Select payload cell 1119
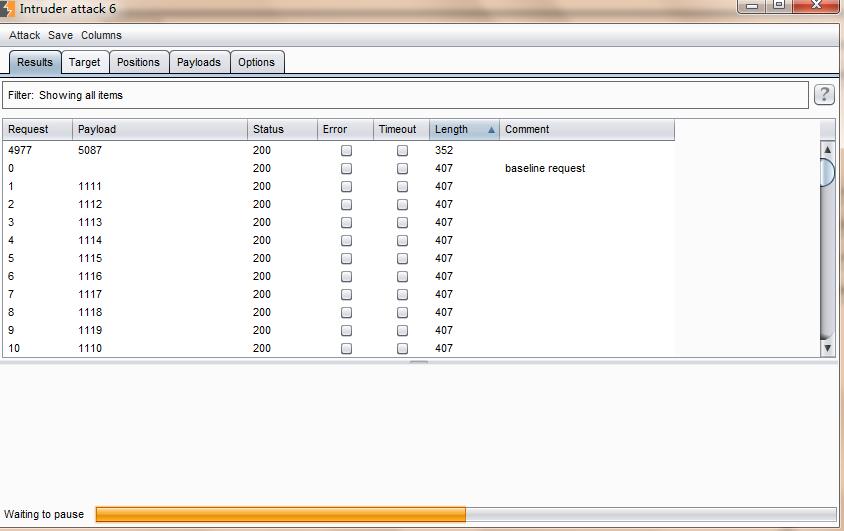Image resolution: width=844 pixels, height=531 pixels. [x=90, y=330]
